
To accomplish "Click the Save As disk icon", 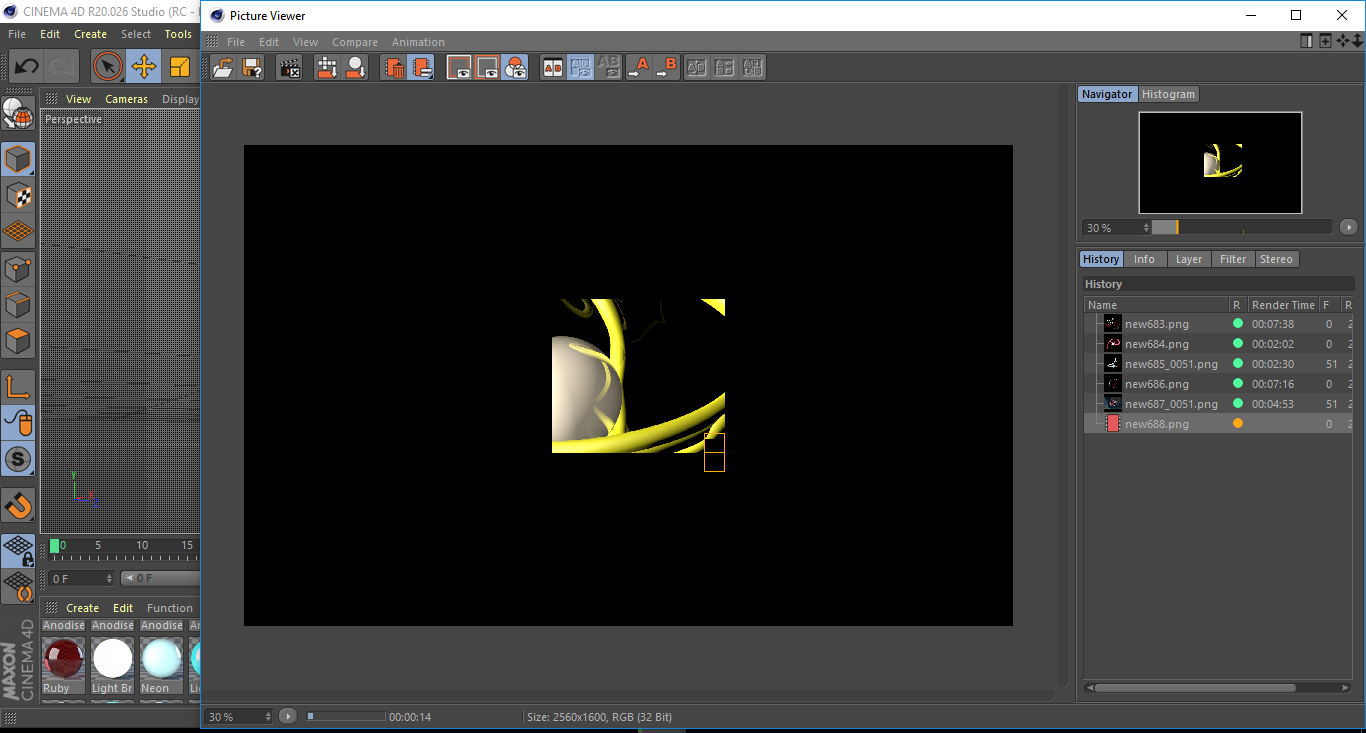I will point(252,67).
